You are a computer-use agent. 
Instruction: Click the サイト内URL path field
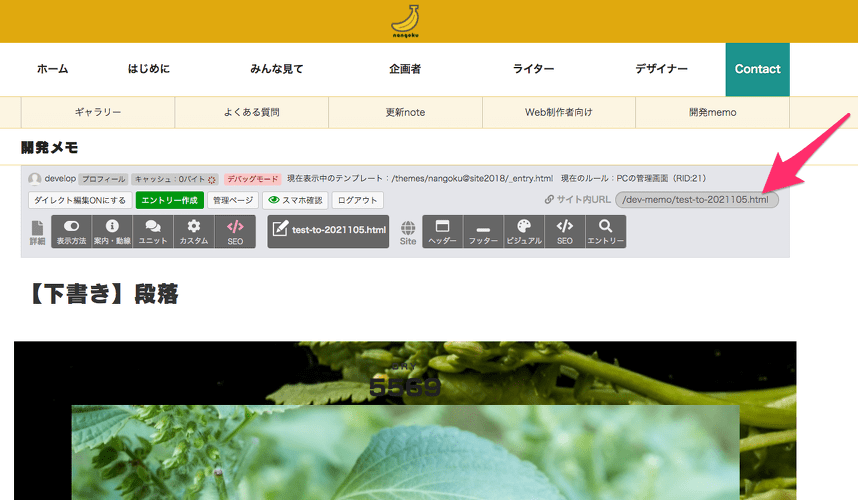(x=696, y=200)
